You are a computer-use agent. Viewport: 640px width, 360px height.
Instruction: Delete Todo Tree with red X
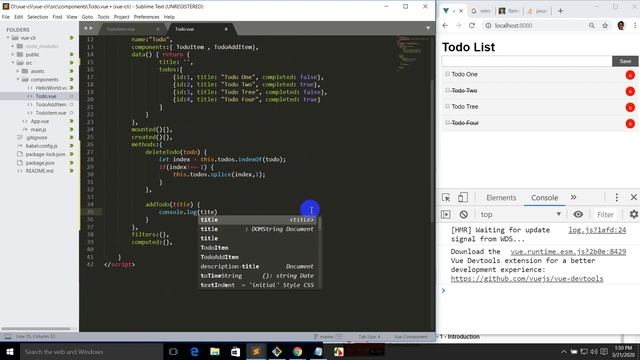pos(630,107)
